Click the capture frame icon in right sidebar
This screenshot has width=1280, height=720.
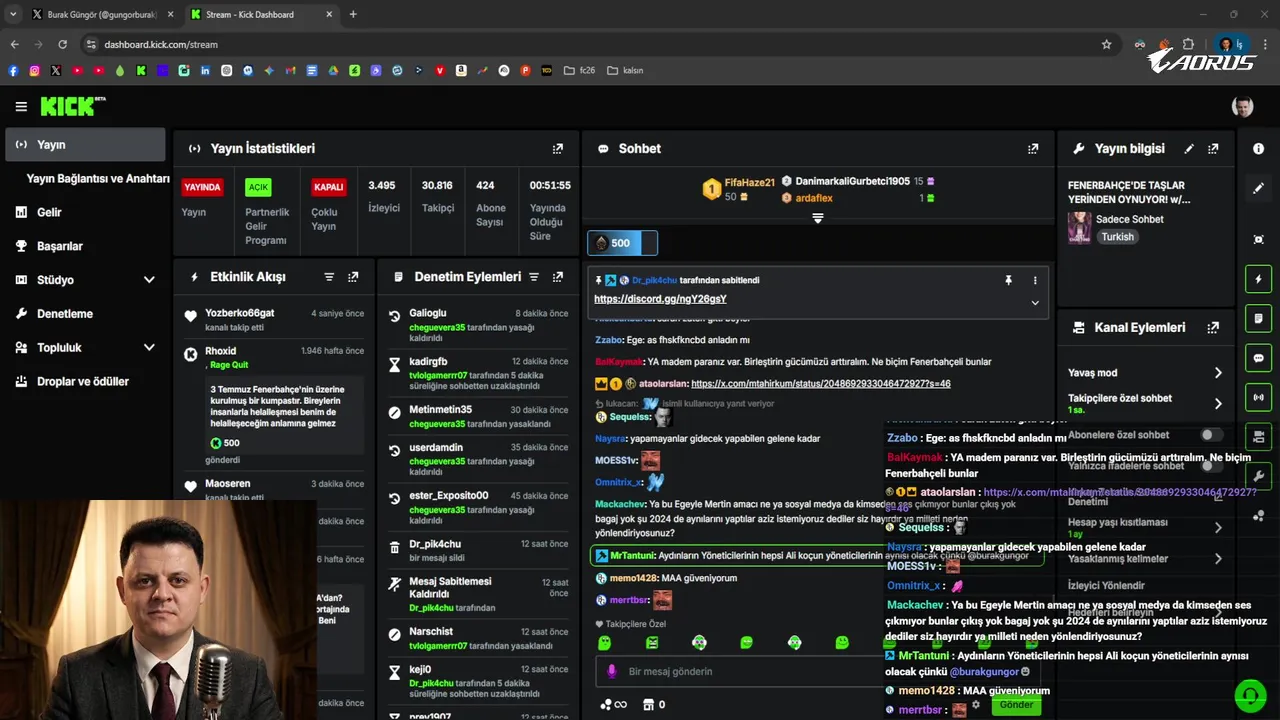coord(1258,240)
